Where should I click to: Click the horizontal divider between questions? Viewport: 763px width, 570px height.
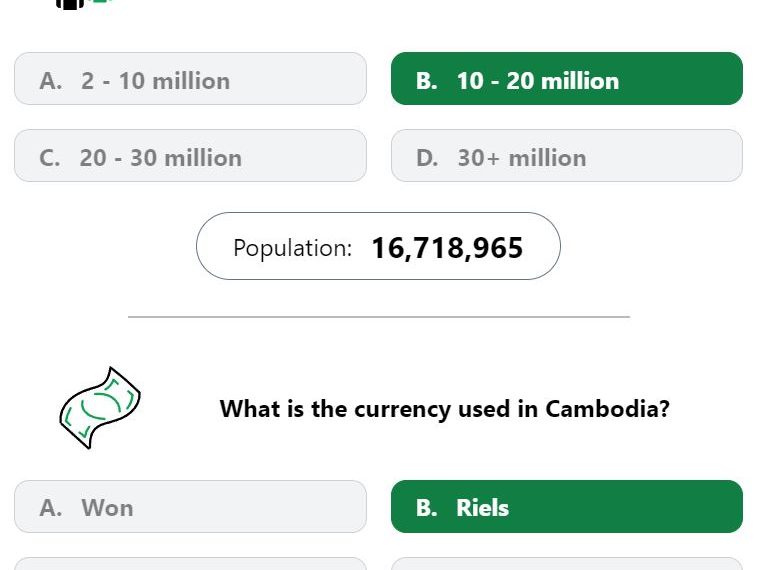tap(378, 317)
